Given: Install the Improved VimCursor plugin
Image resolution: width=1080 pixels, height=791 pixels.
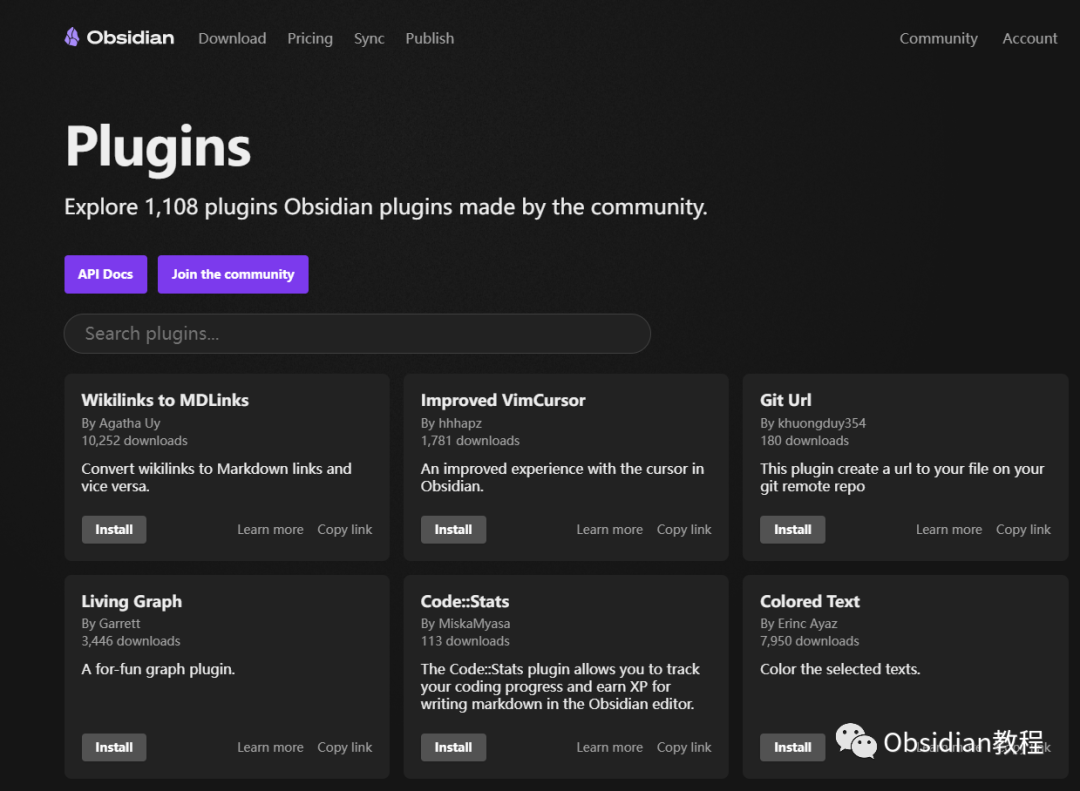Looking at the screenshot, I should tap(453, 530).
